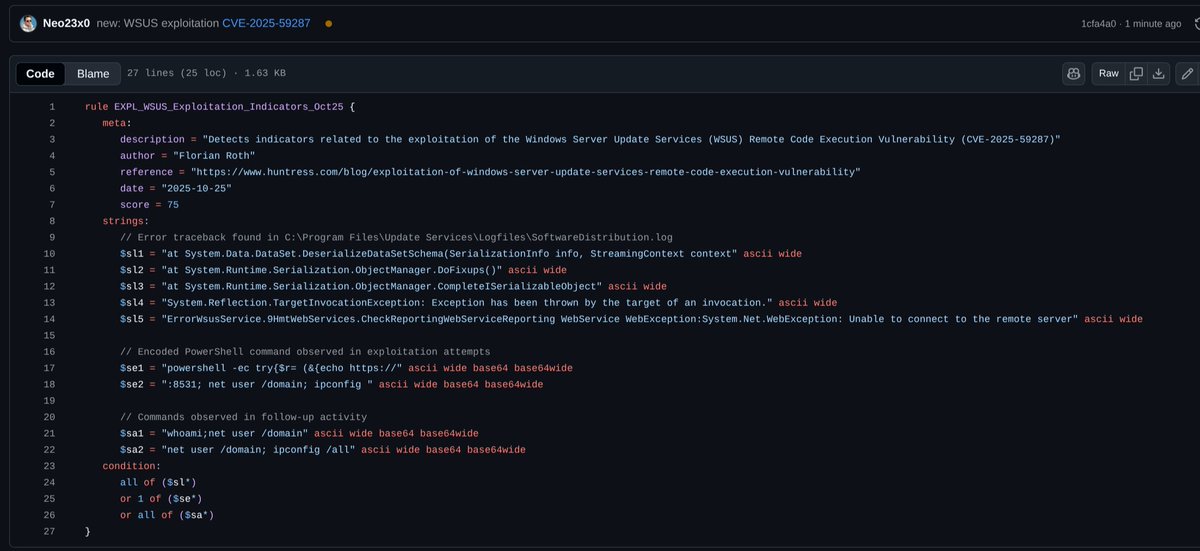Image resolution: width=1200 pixels, height=551 pixels.
Task: Open the commit message 'new: WSUS exploitation'
Action: tap(158, 22)
